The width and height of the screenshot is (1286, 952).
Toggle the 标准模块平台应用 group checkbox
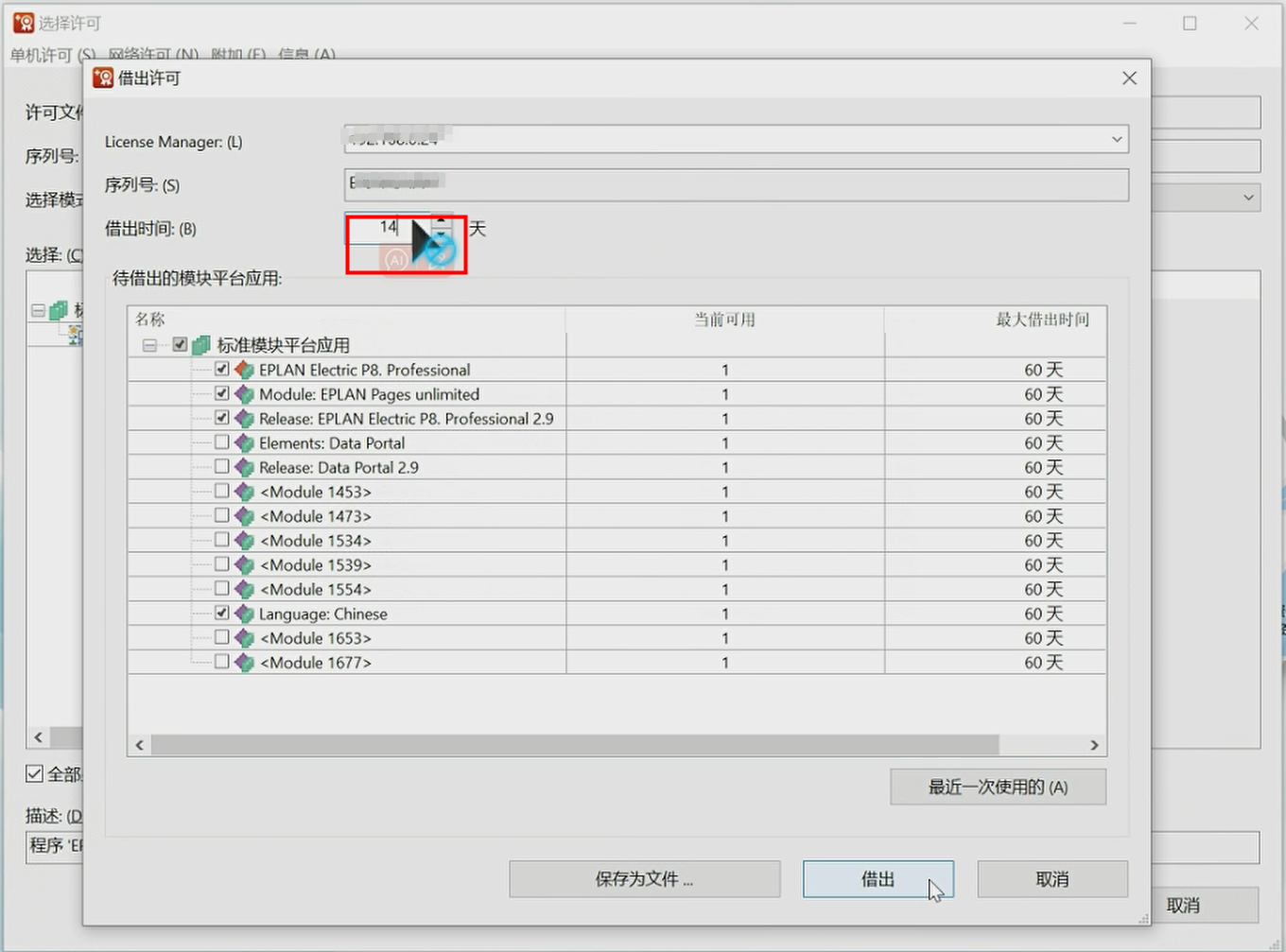tap(180, 345)
